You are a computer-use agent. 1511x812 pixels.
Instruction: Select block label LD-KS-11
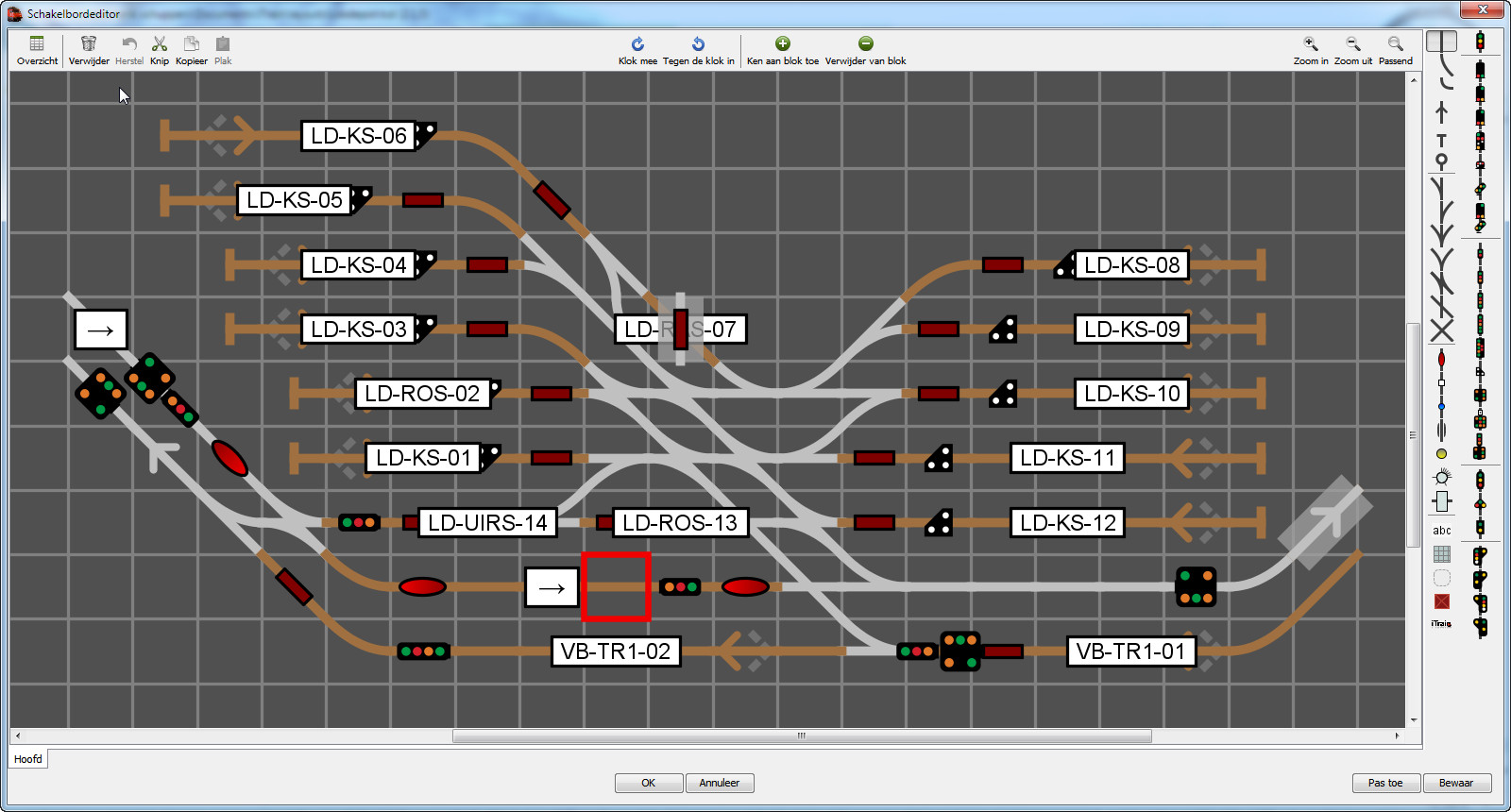pos(1068,458)
